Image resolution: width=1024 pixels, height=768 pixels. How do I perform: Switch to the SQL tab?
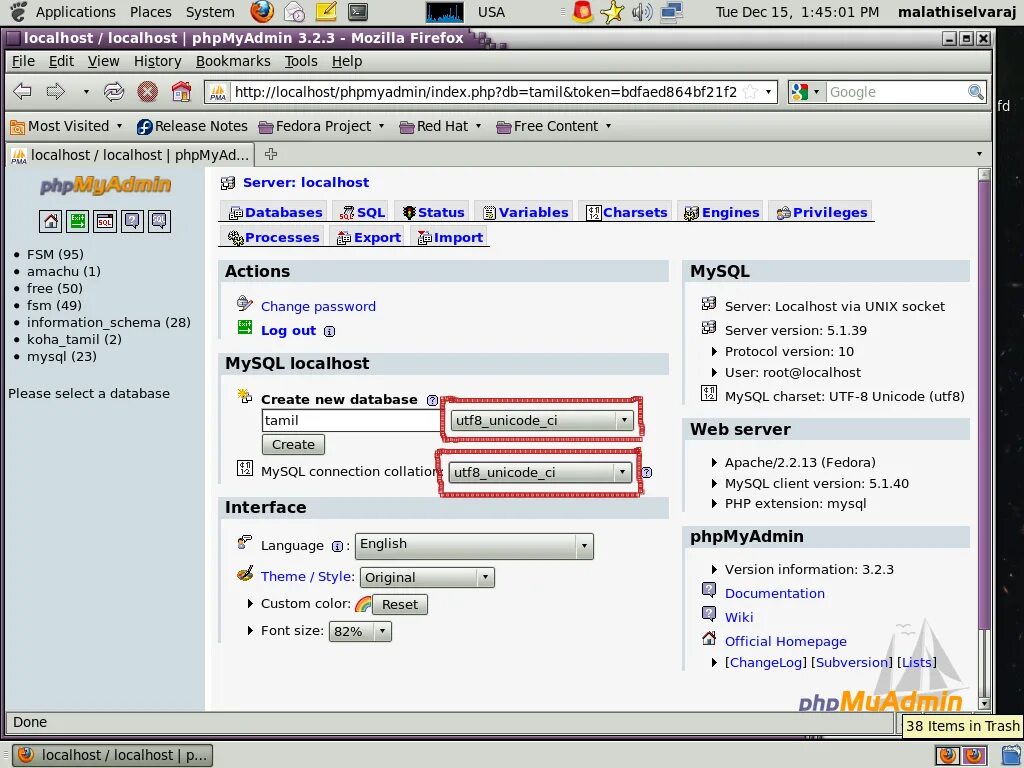click(x=362, y=212)
